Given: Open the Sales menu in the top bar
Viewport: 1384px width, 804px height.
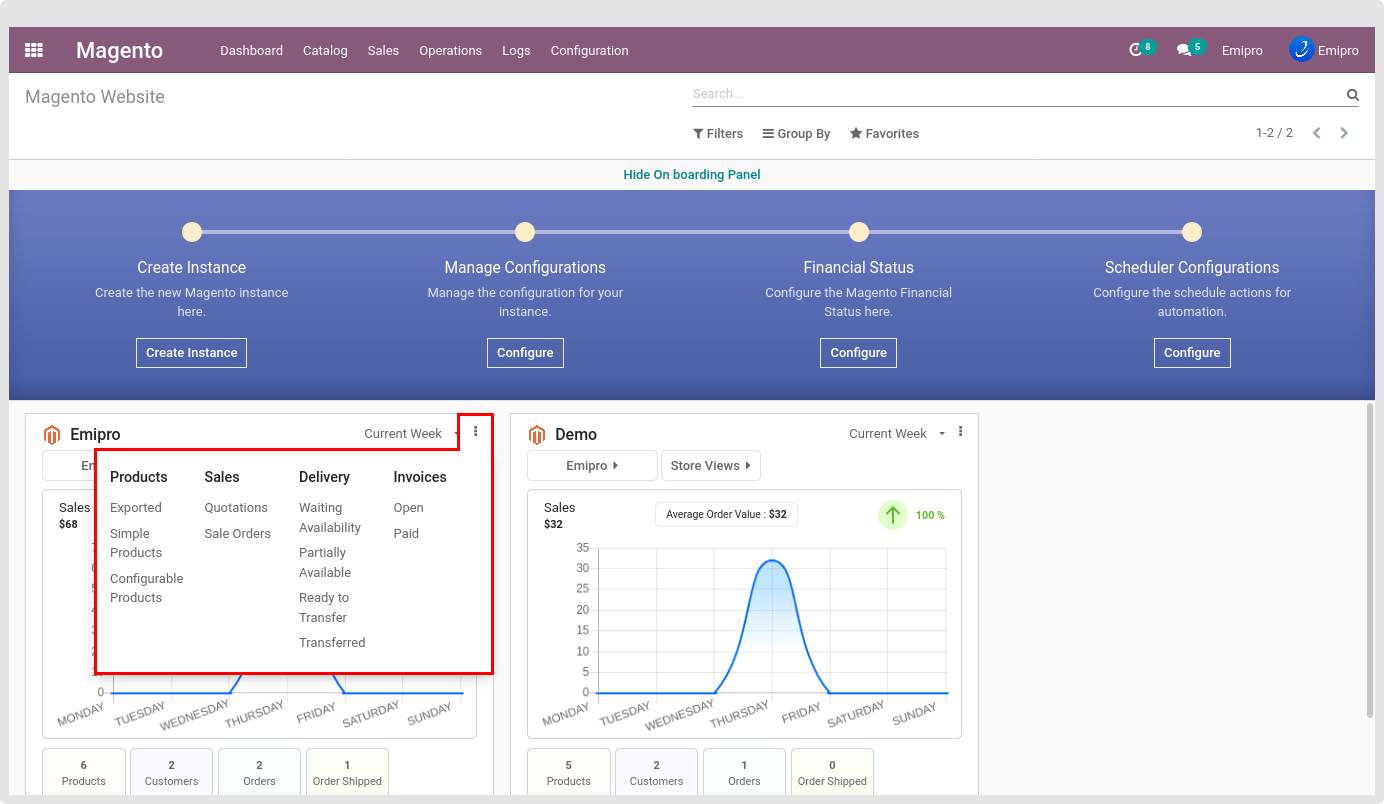Looking at the screenshot, I should click(x=383, y=50).
